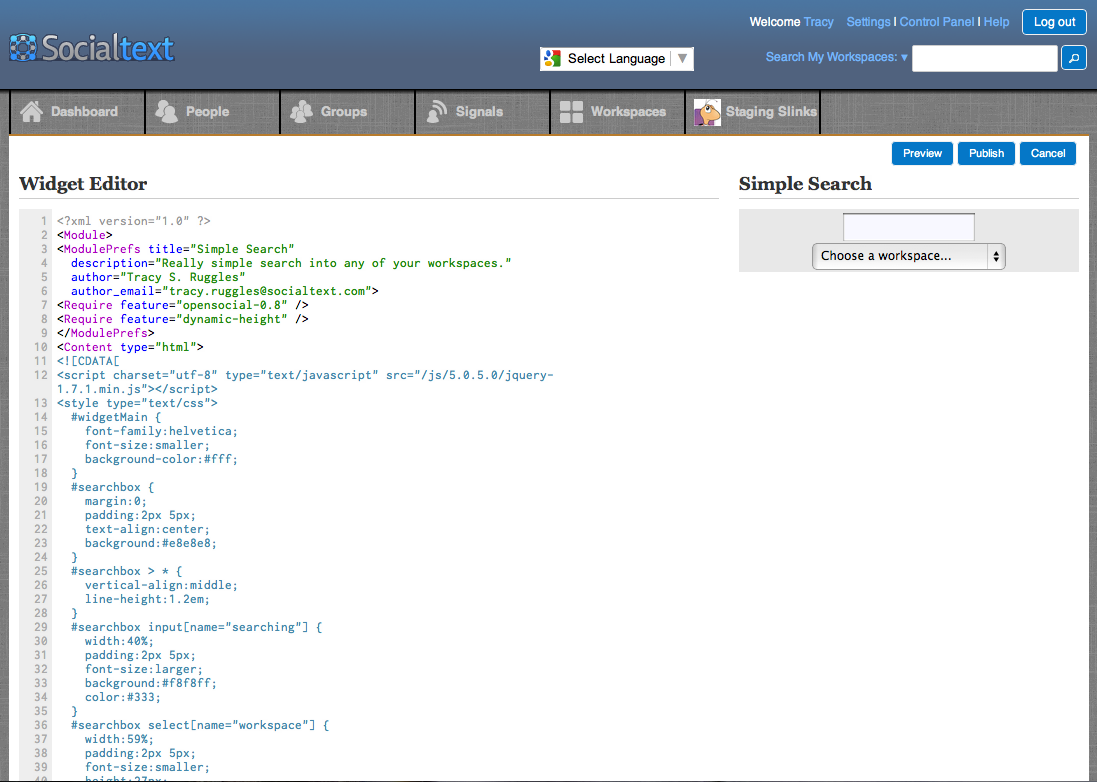Screen dimensions: 1097x782
Task: Click the '<?xml version="1.0" ?>' line
Action: (x=134, y=221)
